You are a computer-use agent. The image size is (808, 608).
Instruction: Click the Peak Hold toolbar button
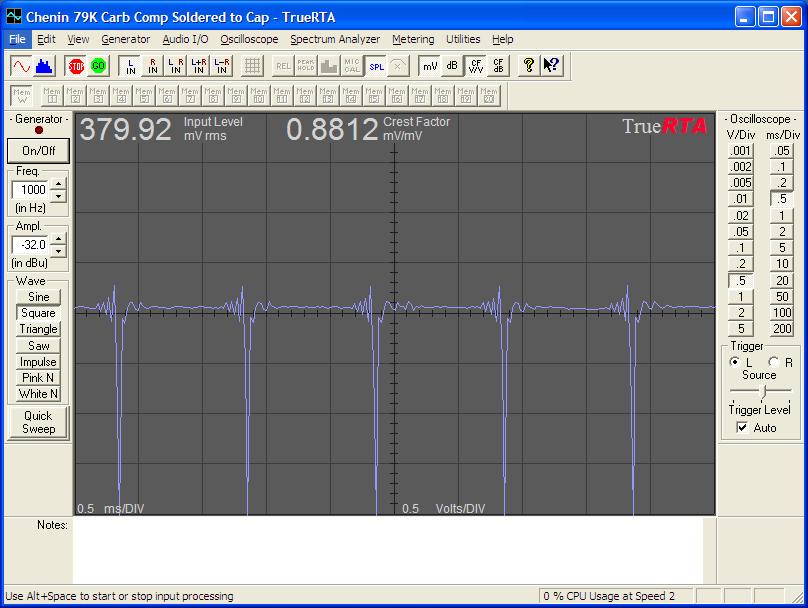pyautogui.click(x=306, y=66)
